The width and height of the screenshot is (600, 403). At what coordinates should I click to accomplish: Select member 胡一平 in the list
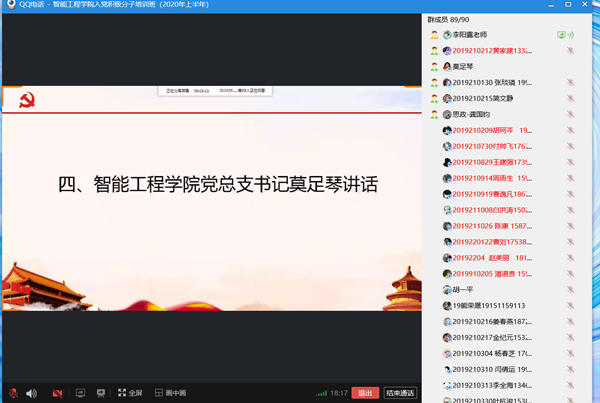coord(466,290)
